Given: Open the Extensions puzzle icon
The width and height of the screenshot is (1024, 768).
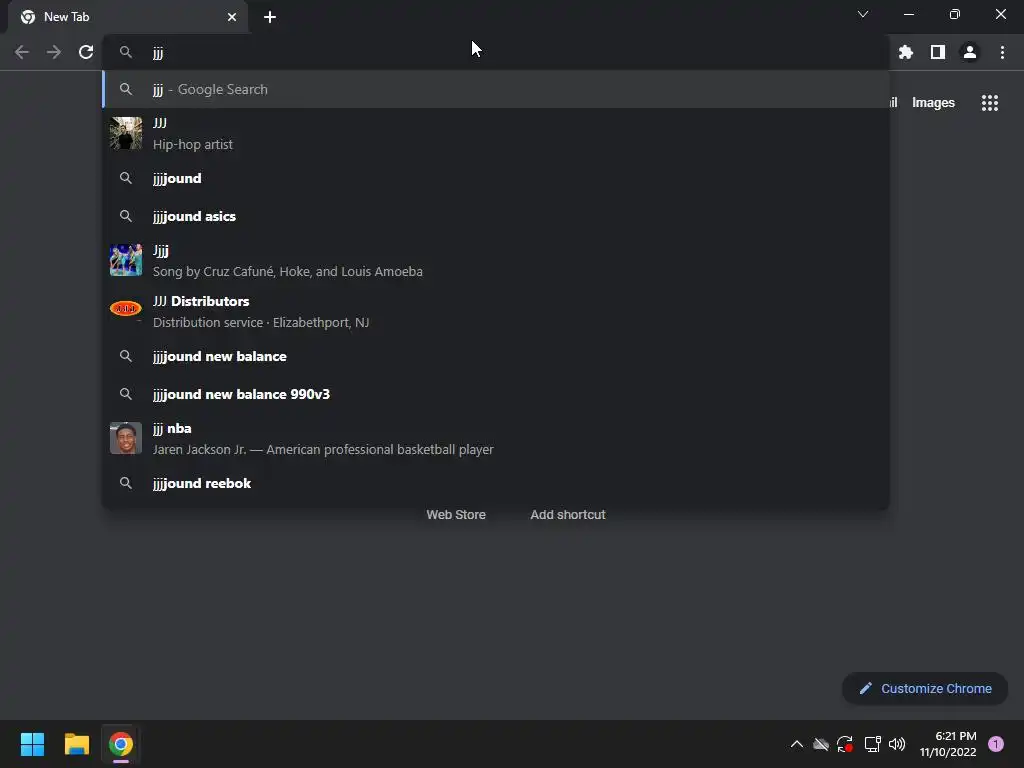Looking at the screenshot, I should [905, 52].
